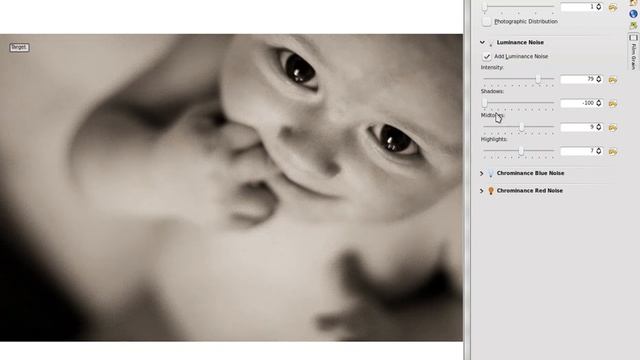This screenshot has height=360, width=640.
Task: Click the Chrominance Red Noise heading
Action: [529, 191]
